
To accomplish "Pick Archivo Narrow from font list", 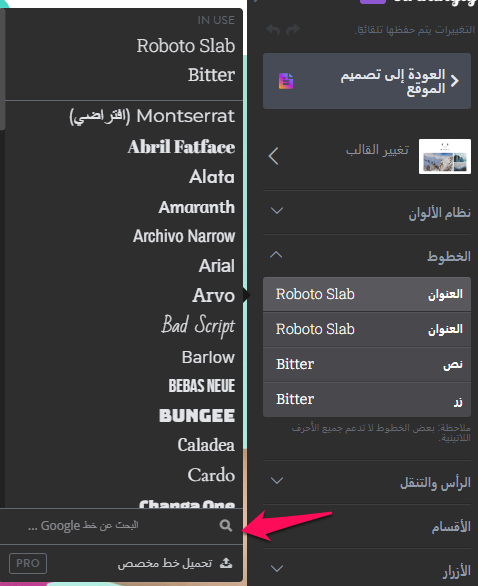I will tap(184, 236).
